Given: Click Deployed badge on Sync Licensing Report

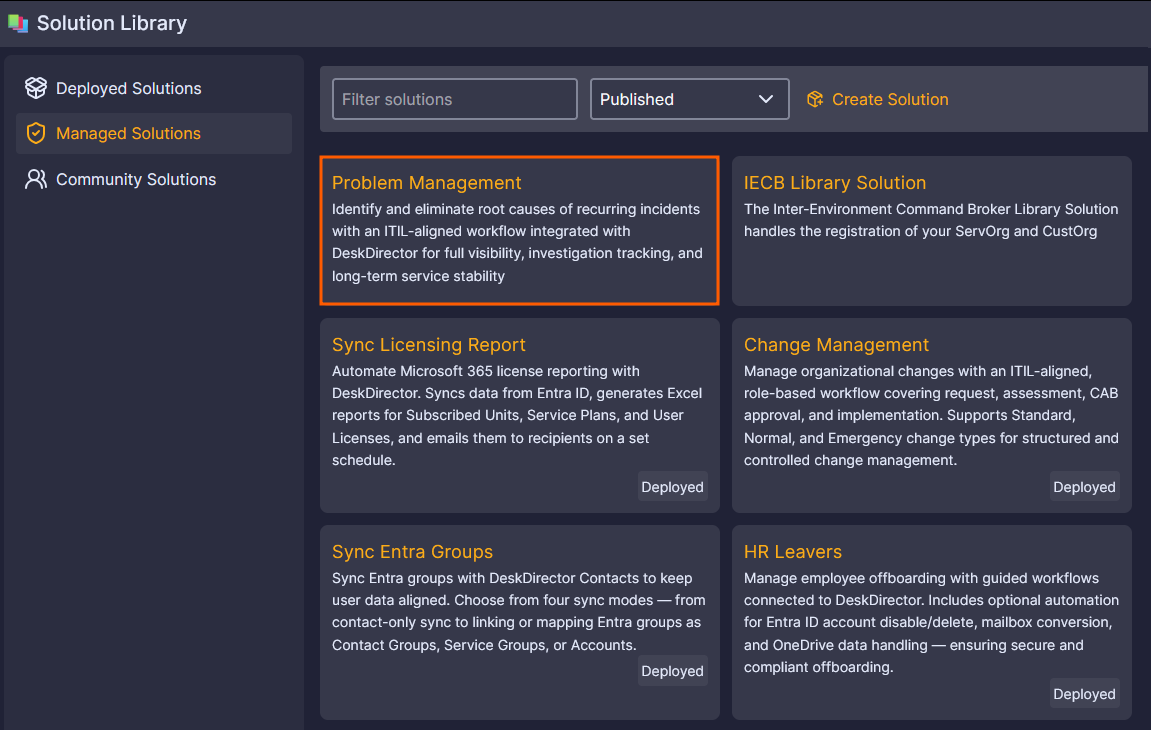Looking at the screenshot, I should tap(672, 487).
